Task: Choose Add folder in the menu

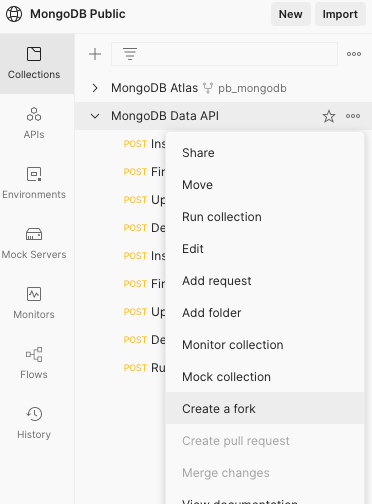Action: point(265,313)
